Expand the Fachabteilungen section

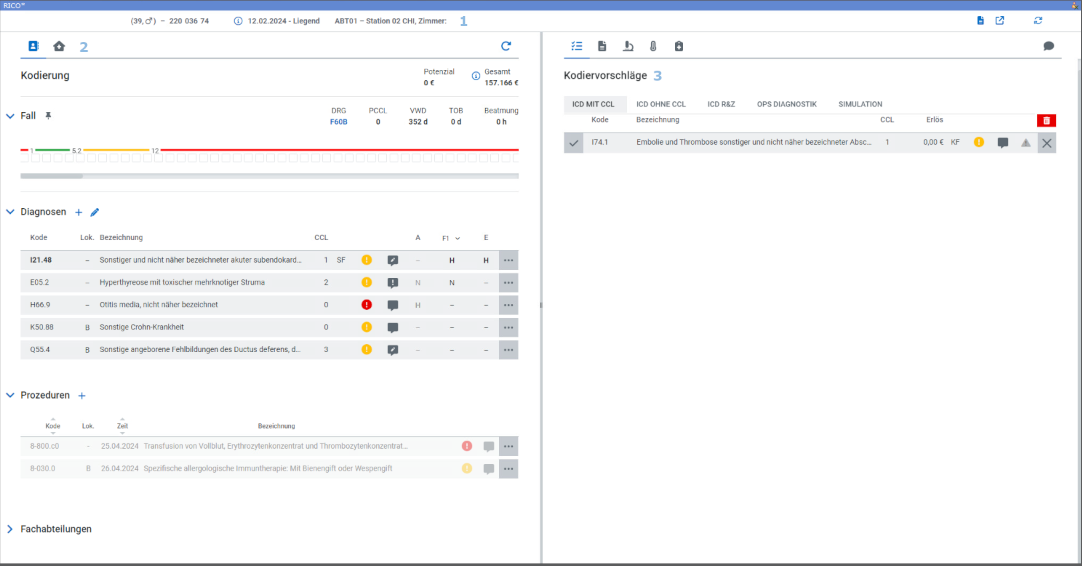click(10, 529)
